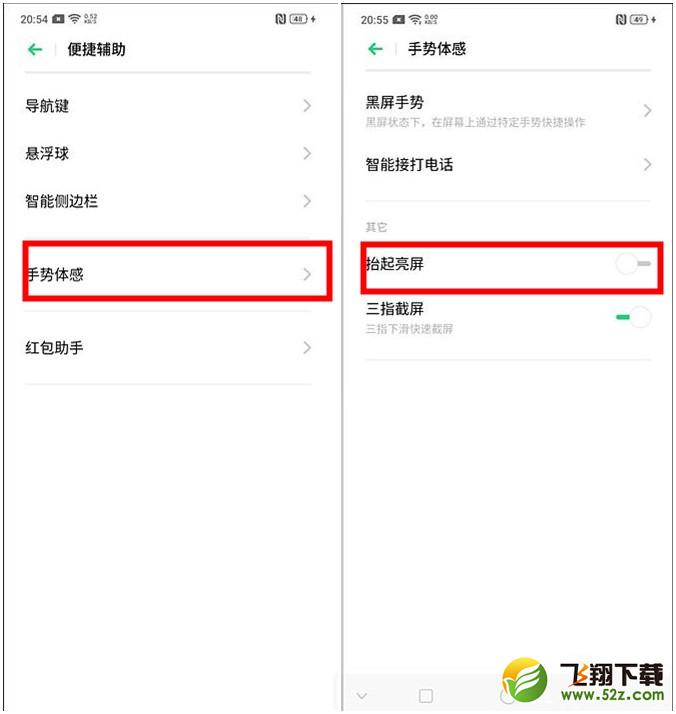Tap the 飞翔下载 watermark logo

click(583, 681)
